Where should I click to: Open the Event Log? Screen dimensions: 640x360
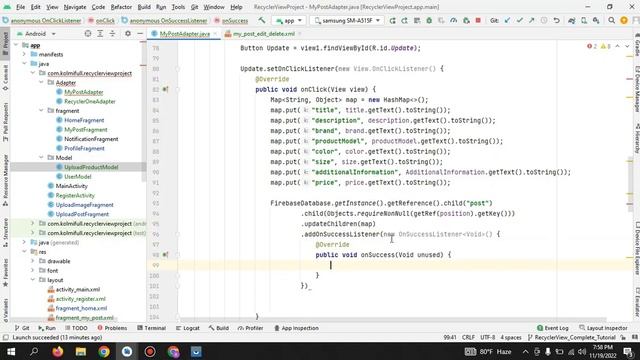pyautogui.click(x=553, y=328)
